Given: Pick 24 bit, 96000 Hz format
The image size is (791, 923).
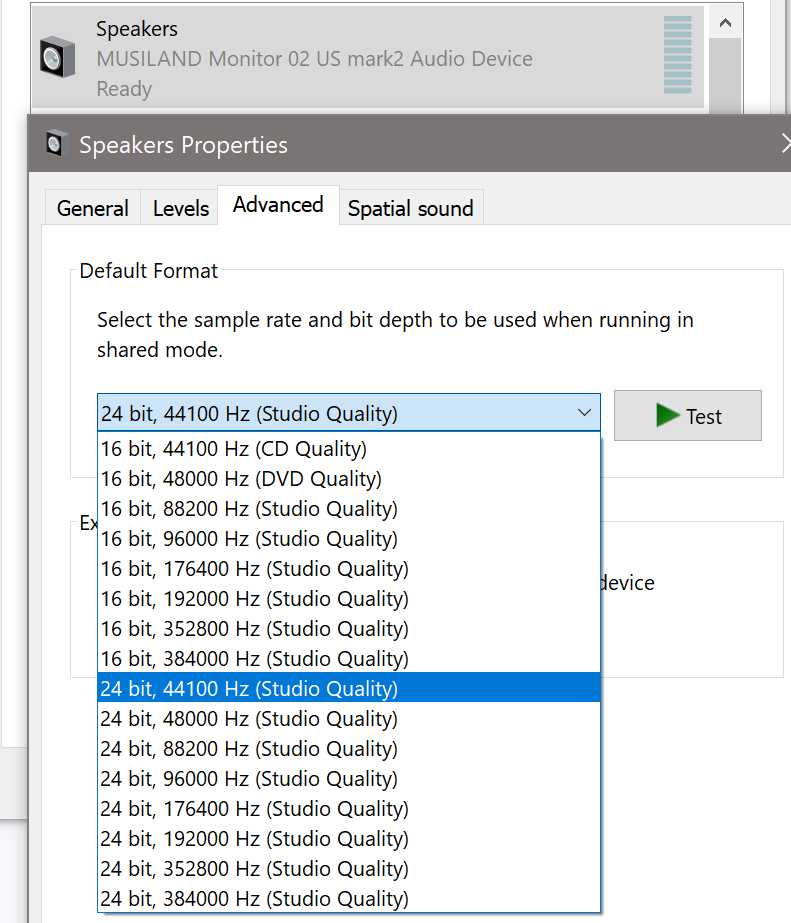Looking at the screenshot, I should pos(249,779).
